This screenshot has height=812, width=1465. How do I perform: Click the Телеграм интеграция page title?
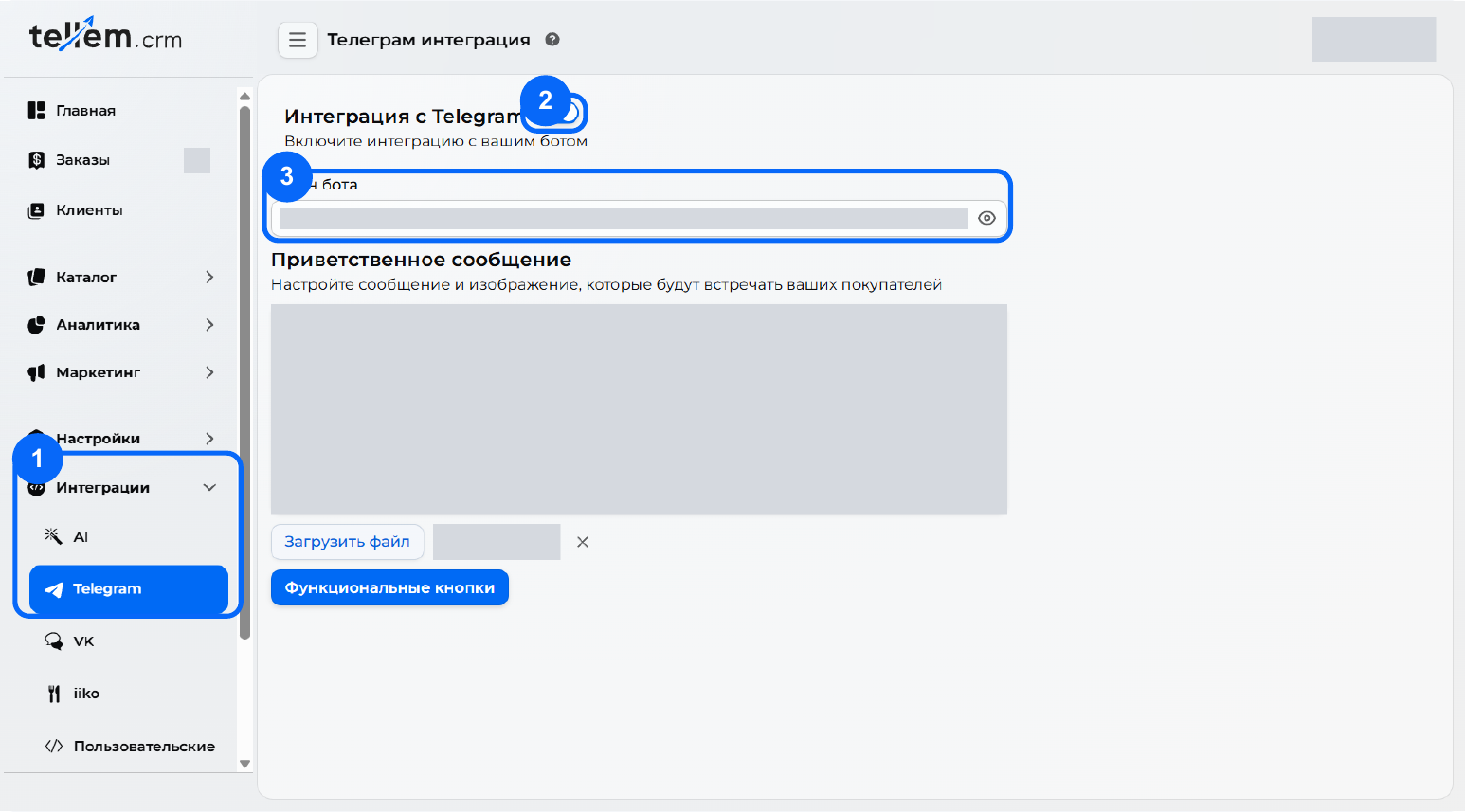click(x=428, y=40)
